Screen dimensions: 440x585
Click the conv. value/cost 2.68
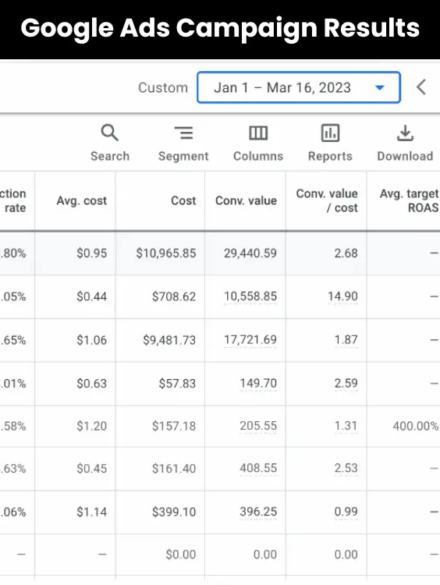pyautogui.click(x=346, y=253)
